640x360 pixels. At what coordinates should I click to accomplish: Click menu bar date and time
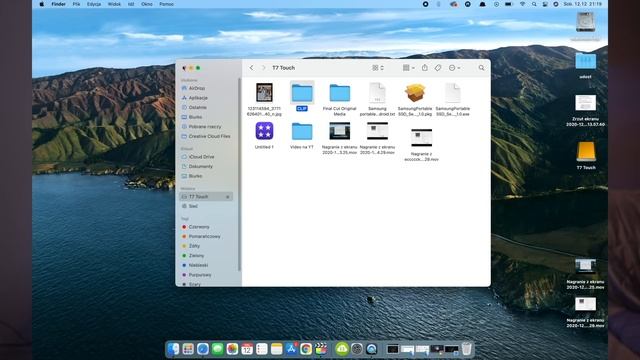pyautogui.click(x=582, y=4)
